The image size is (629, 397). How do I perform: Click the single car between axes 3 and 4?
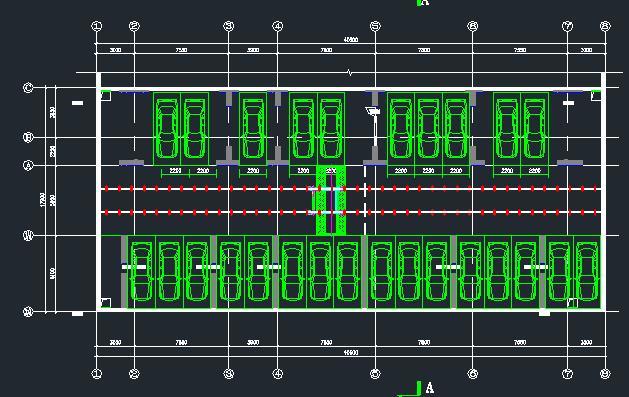(253, 128)
